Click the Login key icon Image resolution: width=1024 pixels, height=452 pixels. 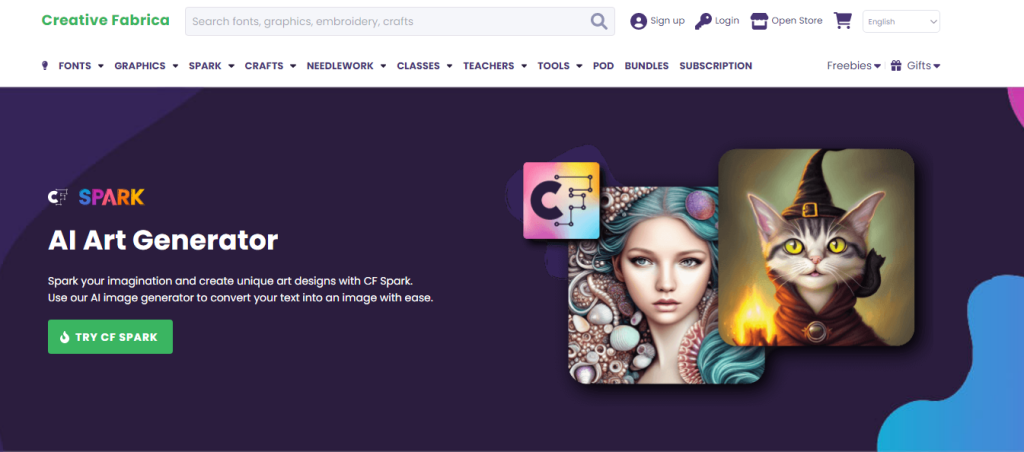703,21
